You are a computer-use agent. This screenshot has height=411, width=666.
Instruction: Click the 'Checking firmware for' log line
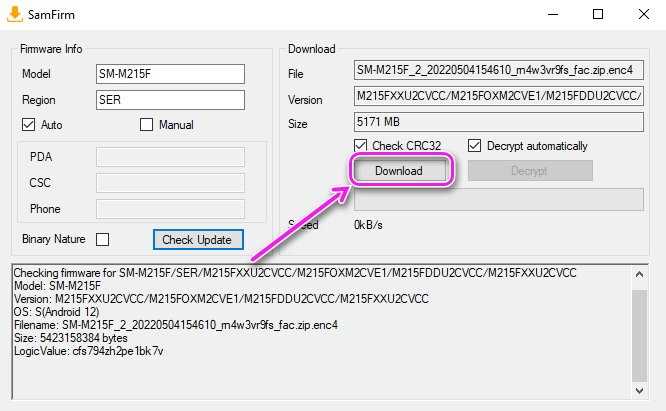[295, 273]
